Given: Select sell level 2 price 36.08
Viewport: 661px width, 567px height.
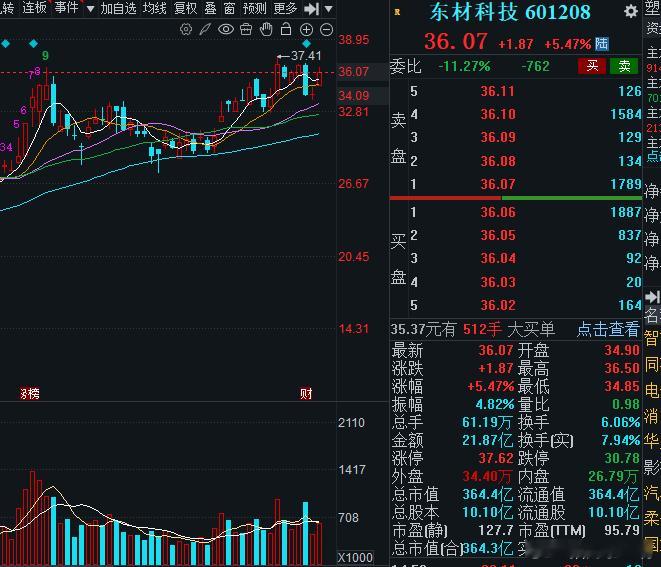Looking at the screenshot, I should pyautogui.click(x=497, y=161).
